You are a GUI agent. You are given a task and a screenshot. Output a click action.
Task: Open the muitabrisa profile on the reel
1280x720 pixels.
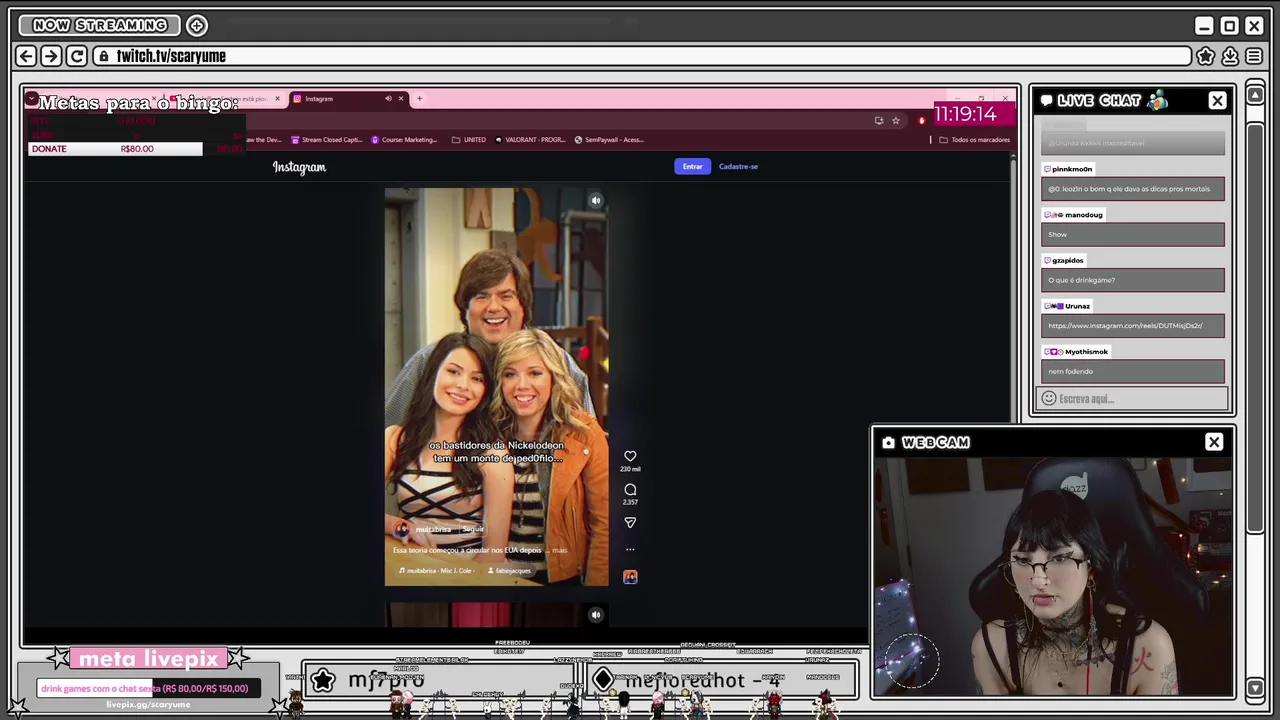click(x=433, y=529)
